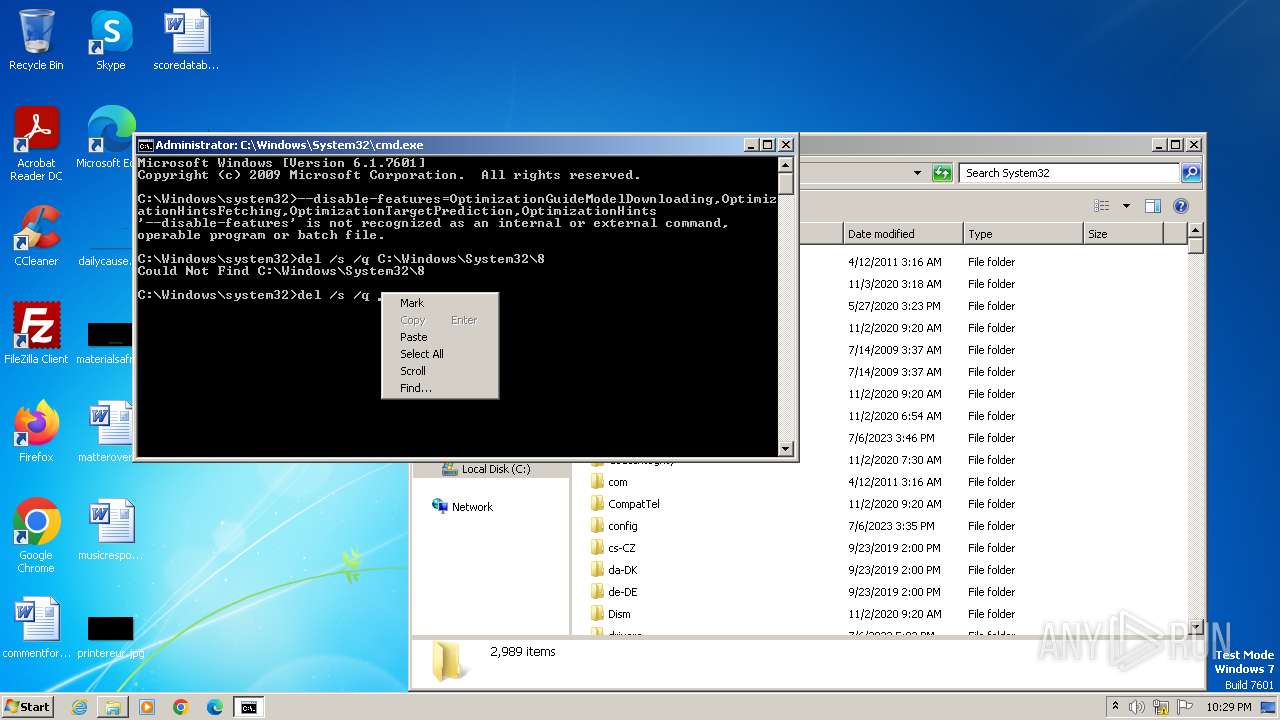Sort by the Type column header
Screen dimensions: 1280x720
[x=1023, y=234]
